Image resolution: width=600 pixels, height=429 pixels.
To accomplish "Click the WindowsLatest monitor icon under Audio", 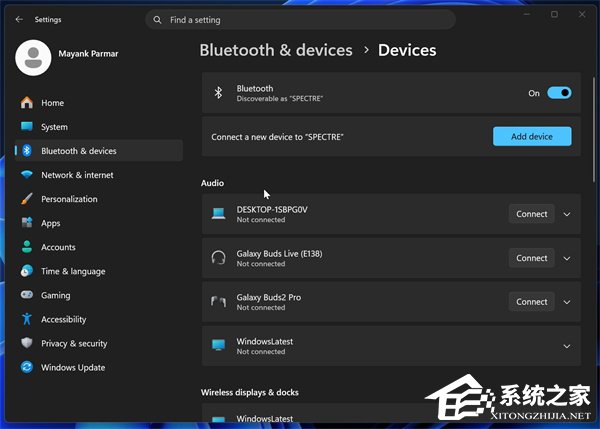I will [218, 345].
